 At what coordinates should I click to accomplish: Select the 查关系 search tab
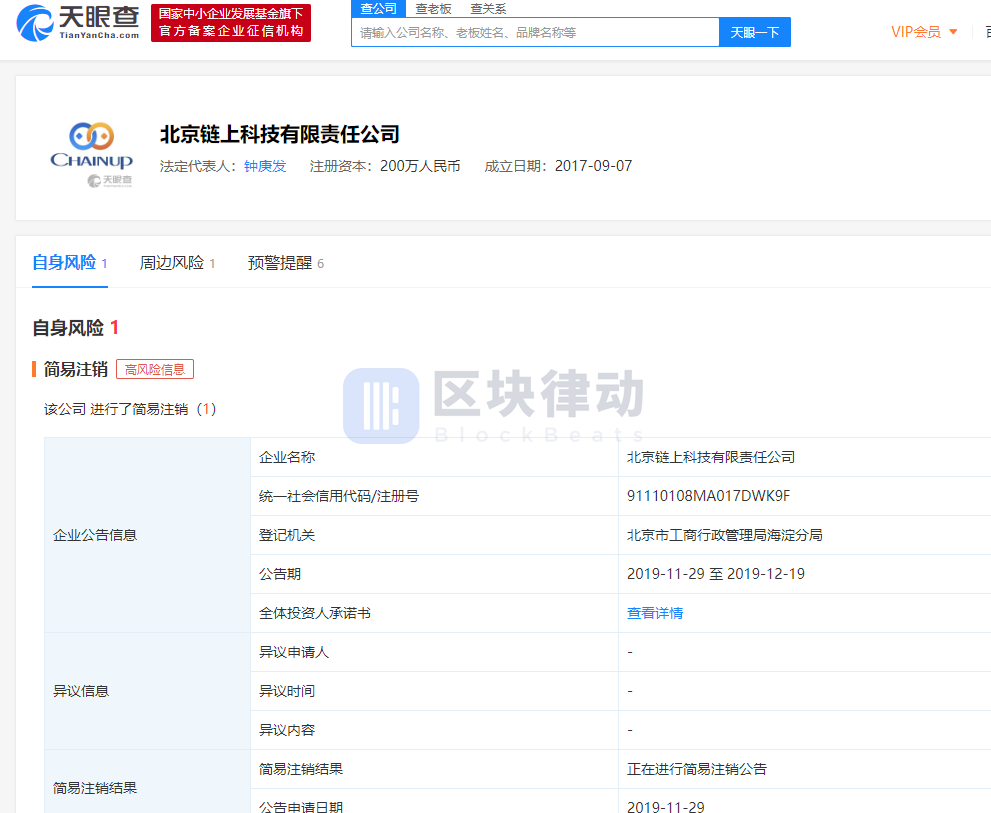click(488, 9)
